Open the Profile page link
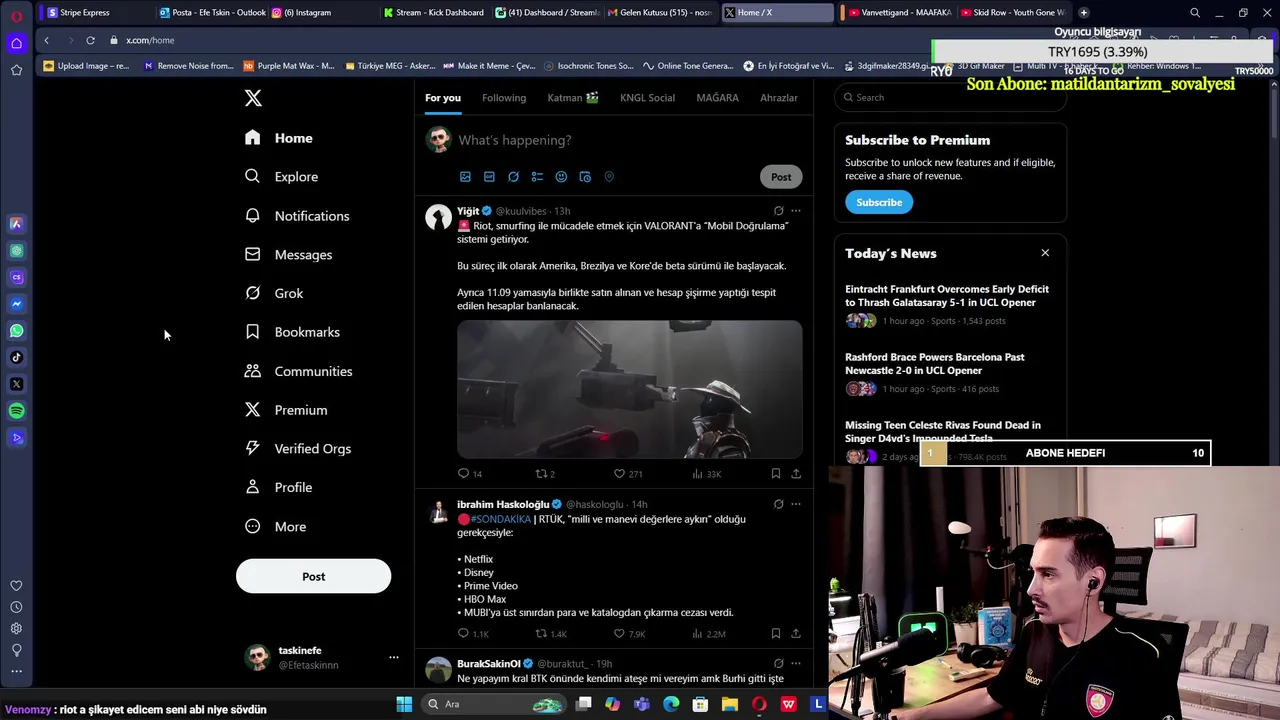Image resolution: width=1280 pixels, height=720 pixels. point(279,487)
